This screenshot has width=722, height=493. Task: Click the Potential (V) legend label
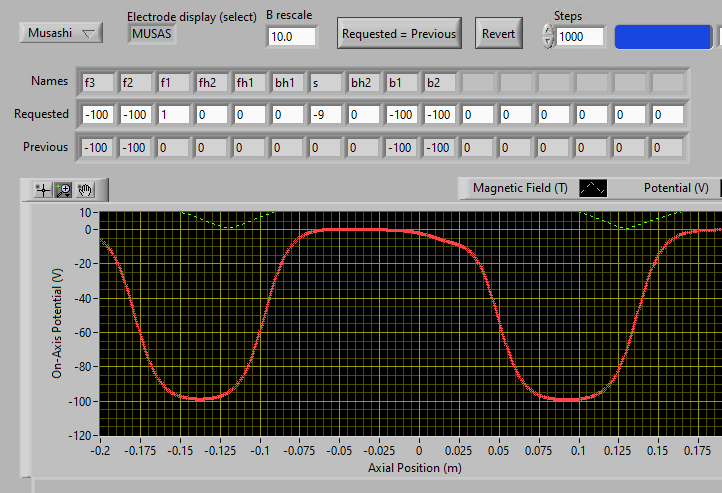[673, 188]
